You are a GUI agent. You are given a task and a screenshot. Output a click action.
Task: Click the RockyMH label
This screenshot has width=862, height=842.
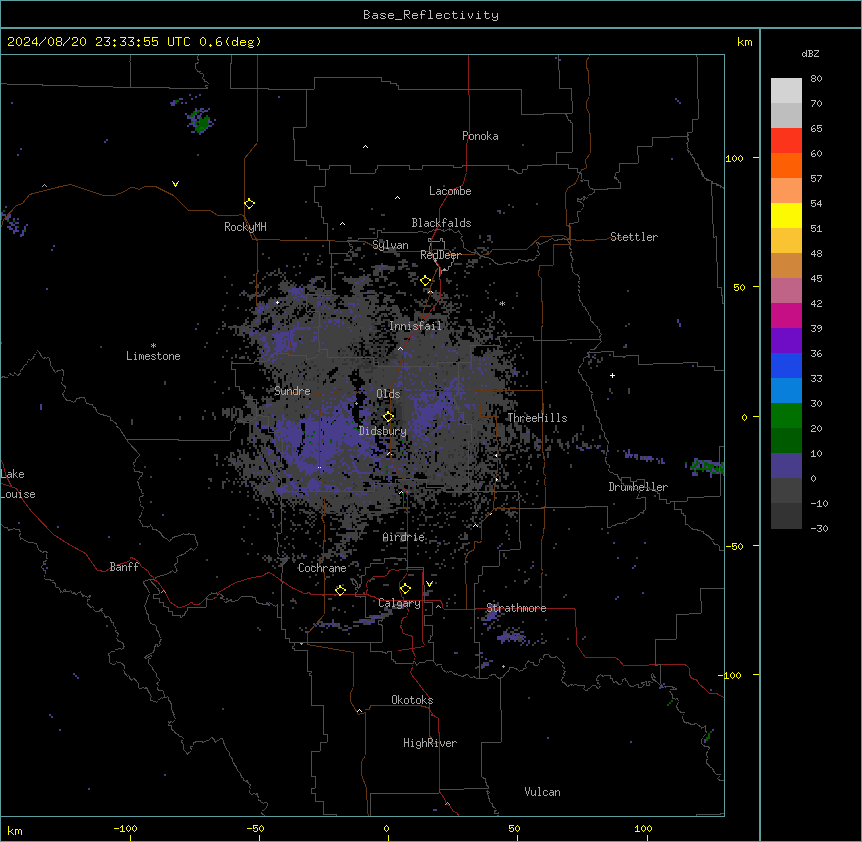245,227
